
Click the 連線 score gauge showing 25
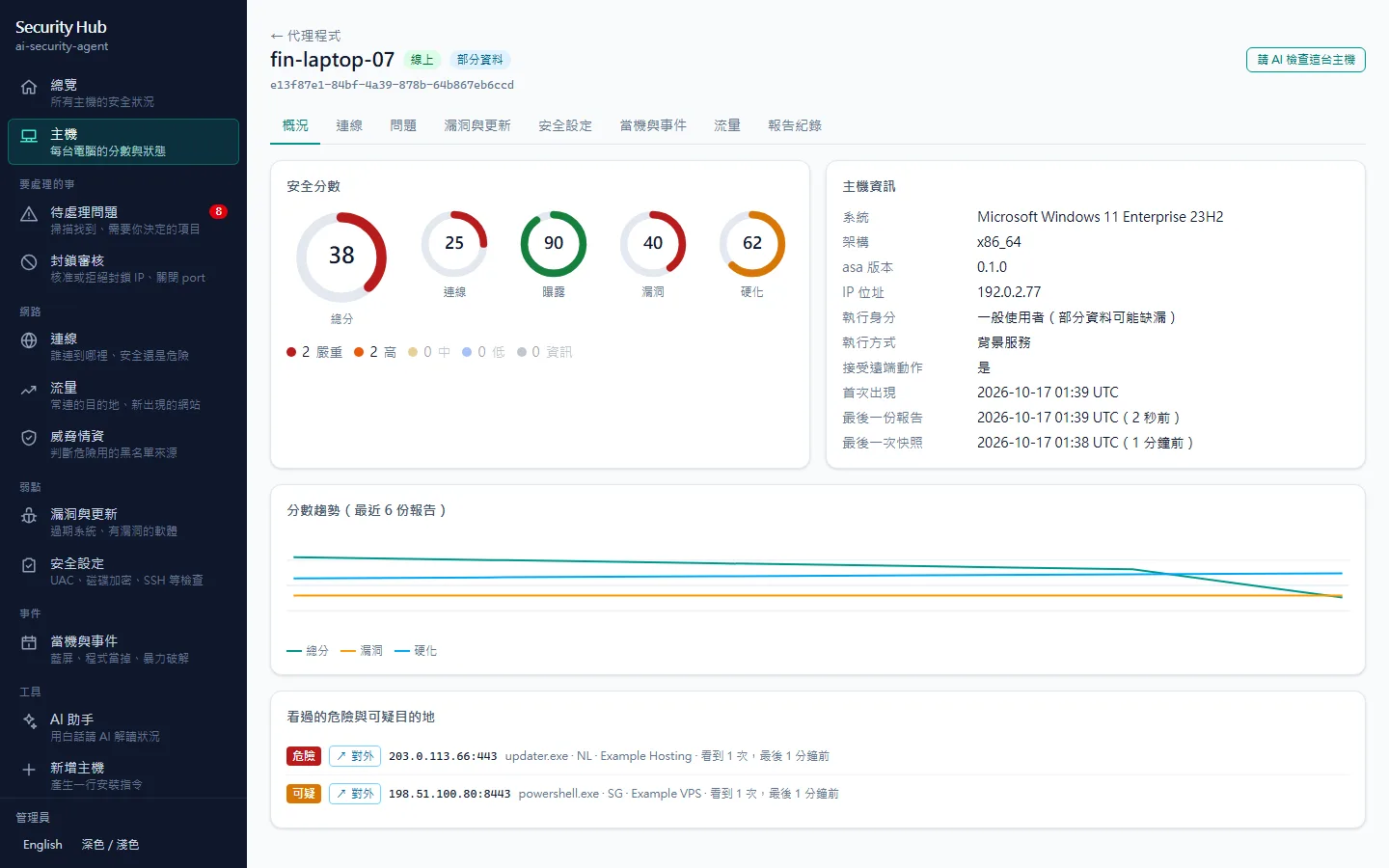click(x=454, y=244)
